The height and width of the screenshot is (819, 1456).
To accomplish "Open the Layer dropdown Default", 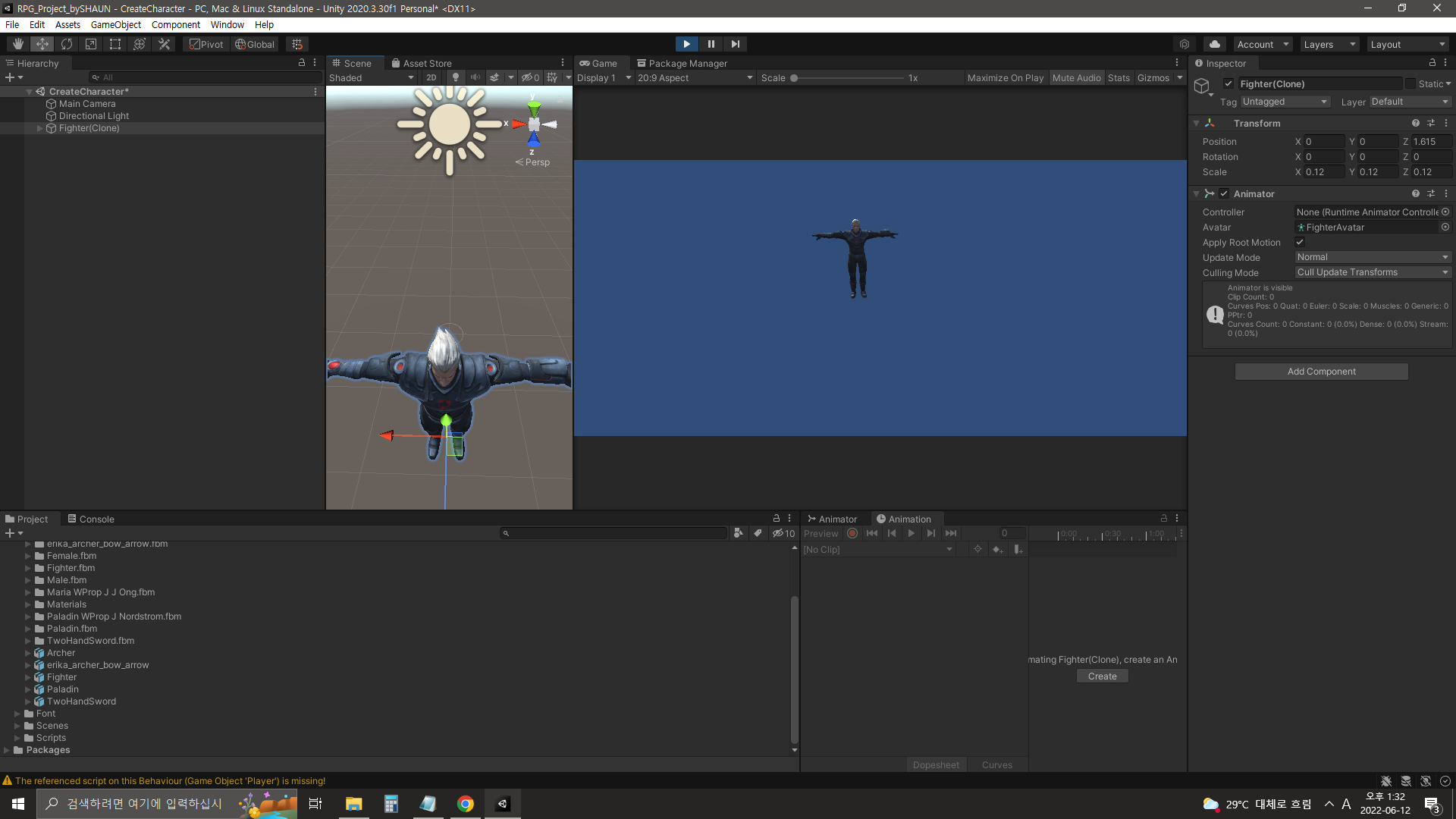I will (x=1410, y=102).
